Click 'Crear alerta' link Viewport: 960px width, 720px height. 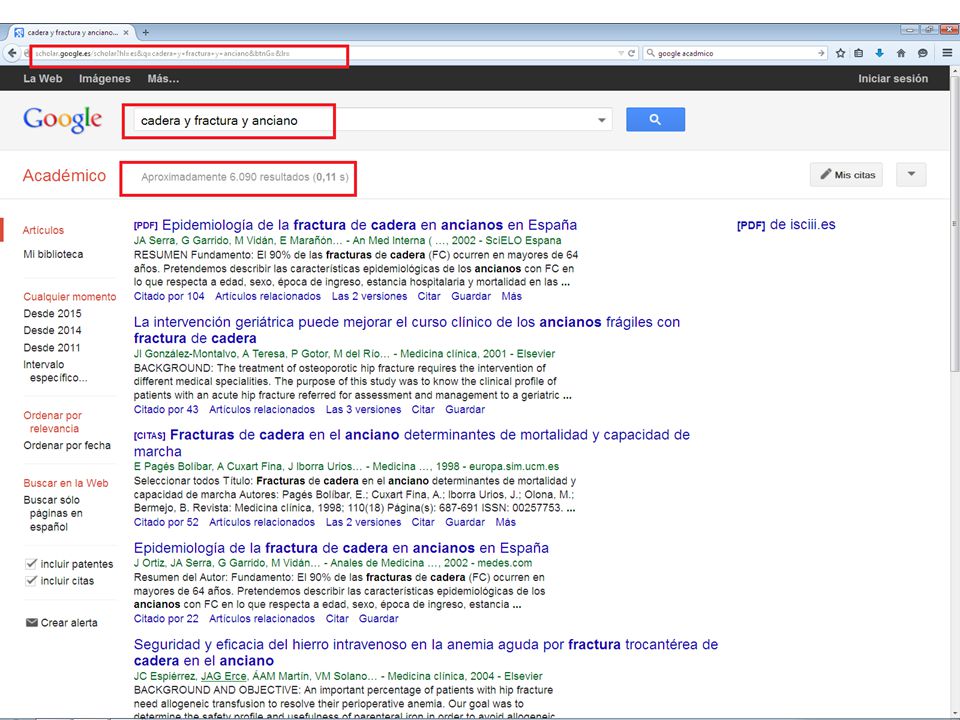coord(69,623)
